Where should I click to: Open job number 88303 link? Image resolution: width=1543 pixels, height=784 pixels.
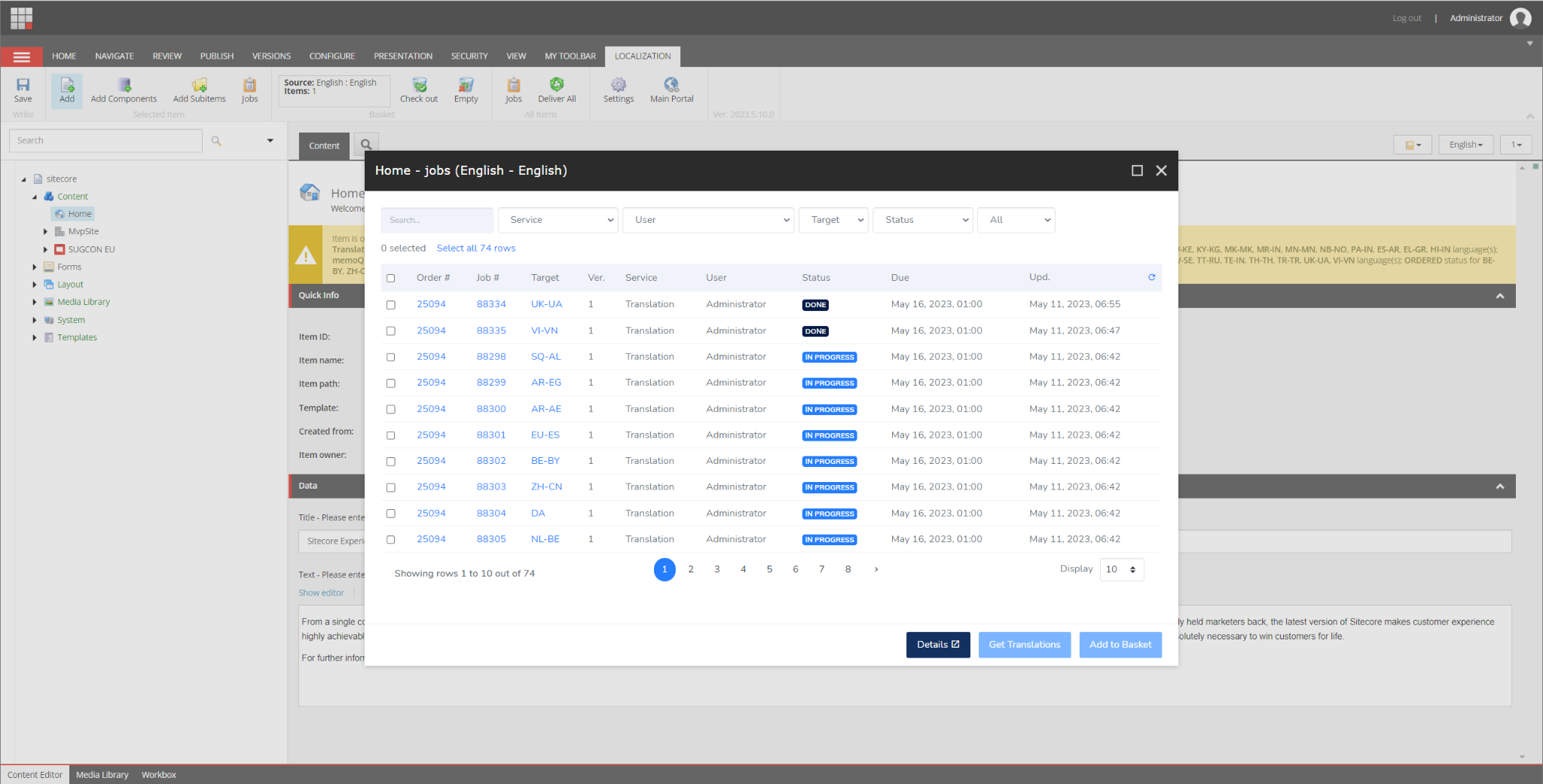(491, 487)
